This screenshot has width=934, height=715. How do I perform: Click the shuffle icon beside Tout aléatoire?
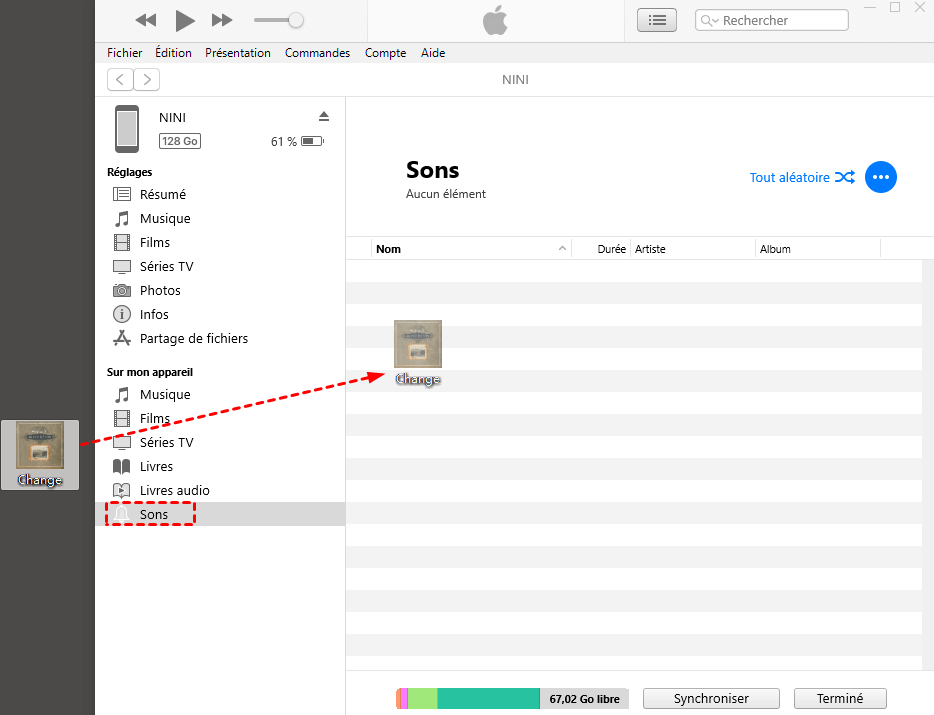(x=845, y=177)
